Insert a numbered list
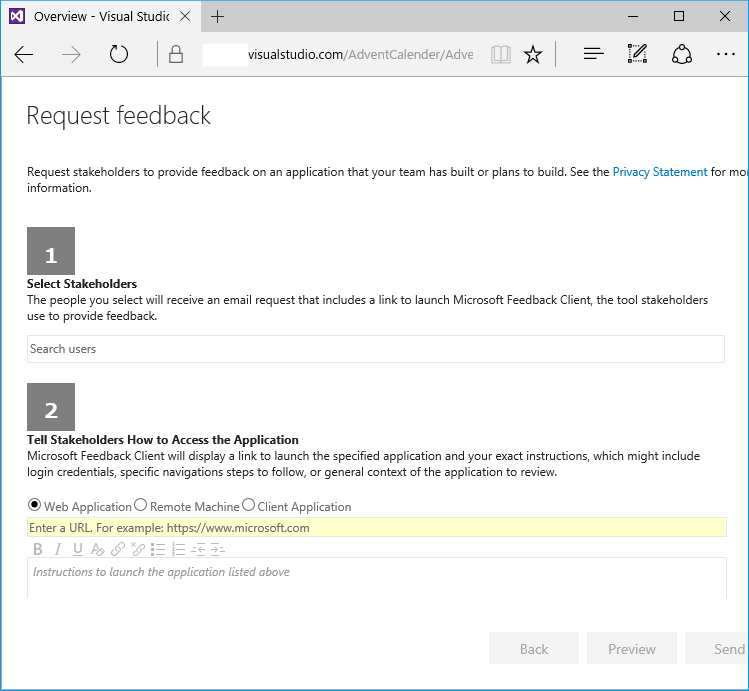This screenshot has width=749, height=691. point(178,549)
